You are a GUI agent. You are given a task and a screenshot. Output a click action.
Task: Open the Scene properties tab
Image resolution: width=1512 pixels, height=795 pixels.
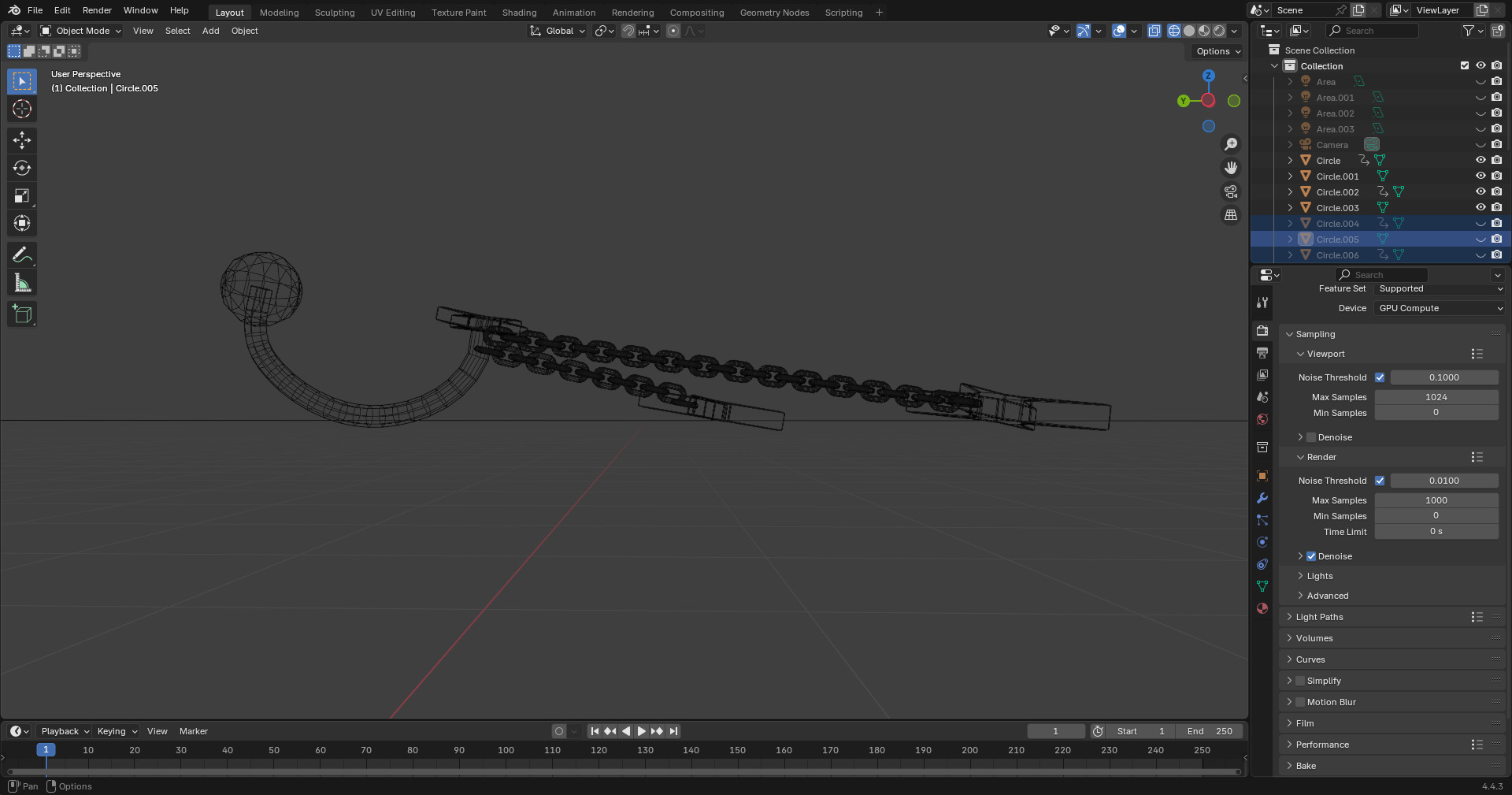coord(1262,397)
